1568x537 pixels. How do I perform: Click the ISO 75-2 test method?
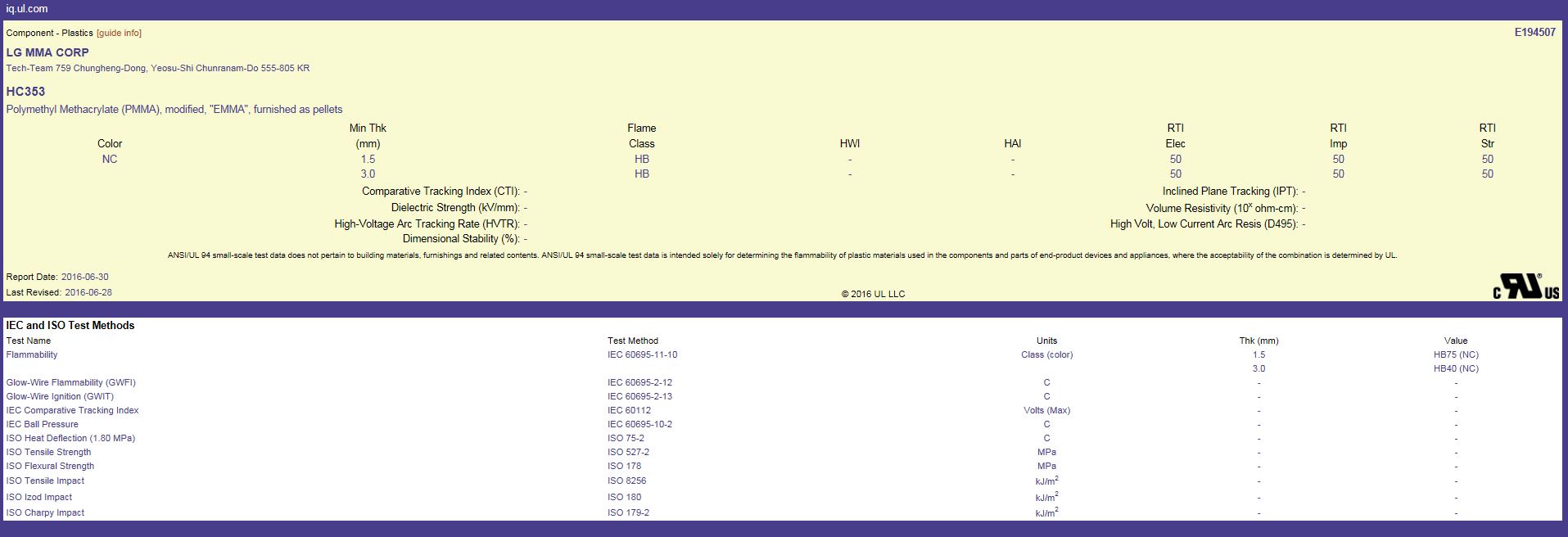626,438
